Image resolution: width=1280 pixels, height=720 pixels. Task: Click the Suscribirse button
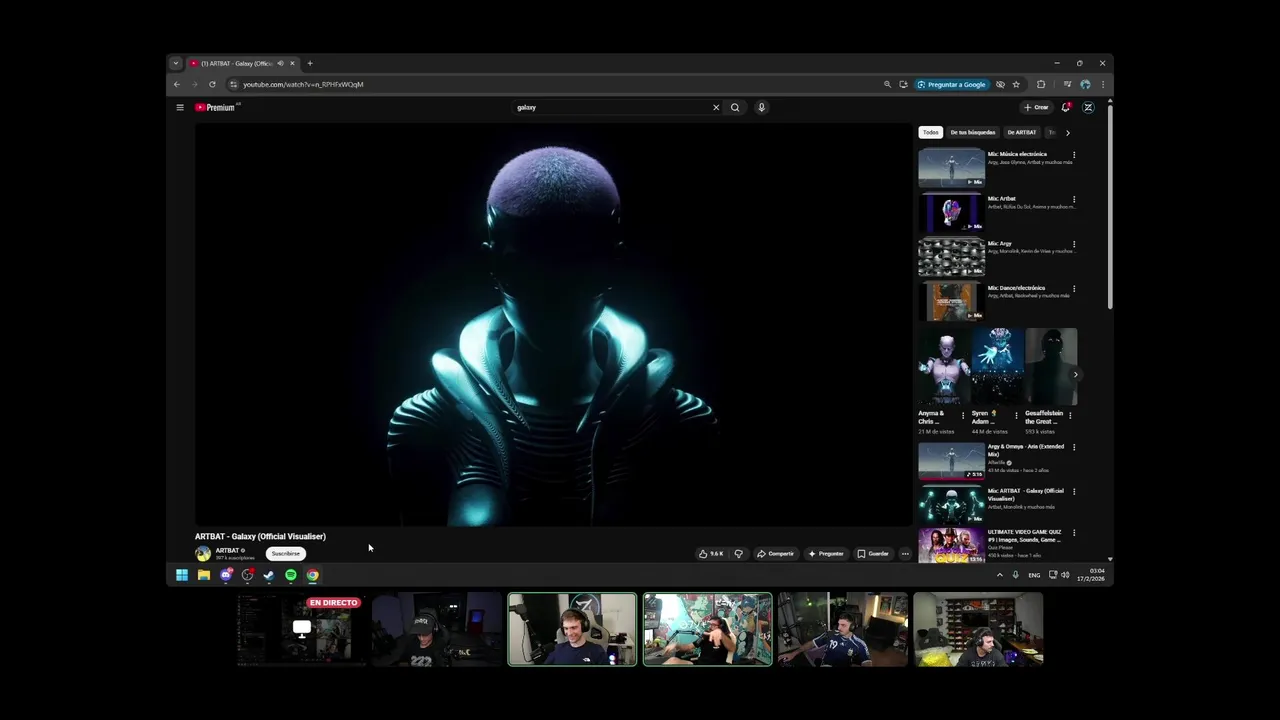[286, 553]
